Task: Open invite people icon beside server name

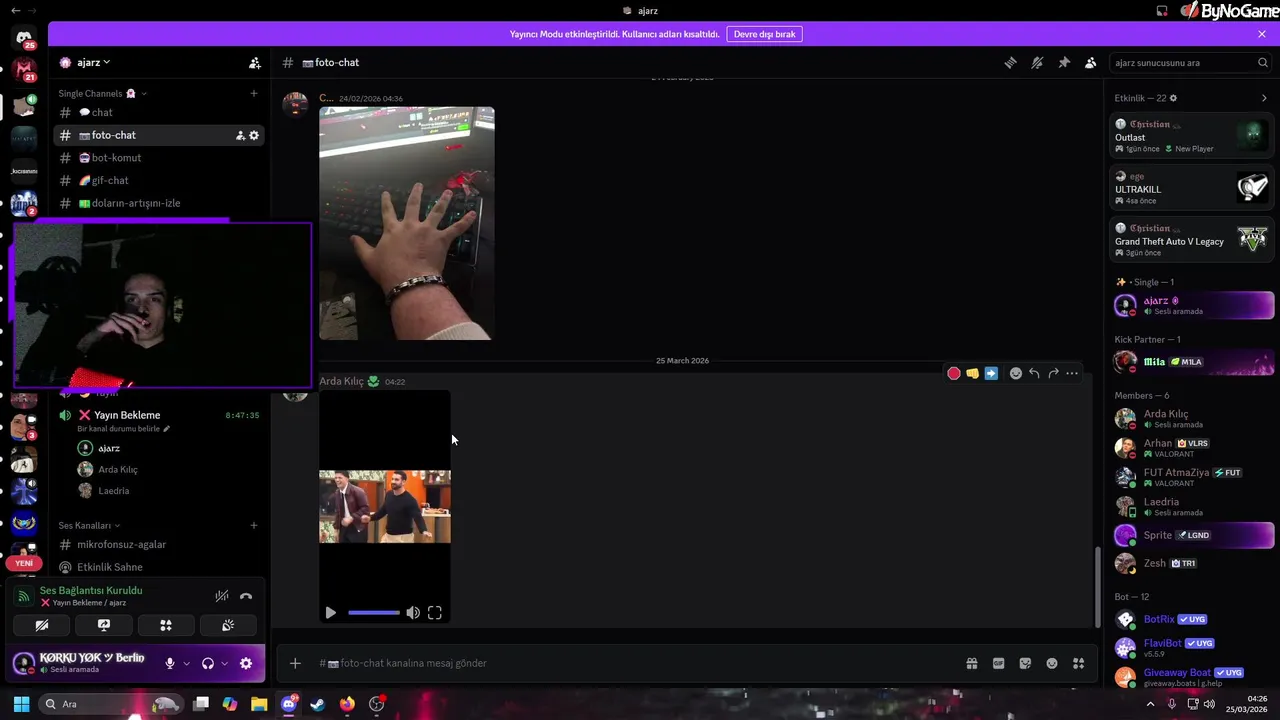Action: click(255, 62)
